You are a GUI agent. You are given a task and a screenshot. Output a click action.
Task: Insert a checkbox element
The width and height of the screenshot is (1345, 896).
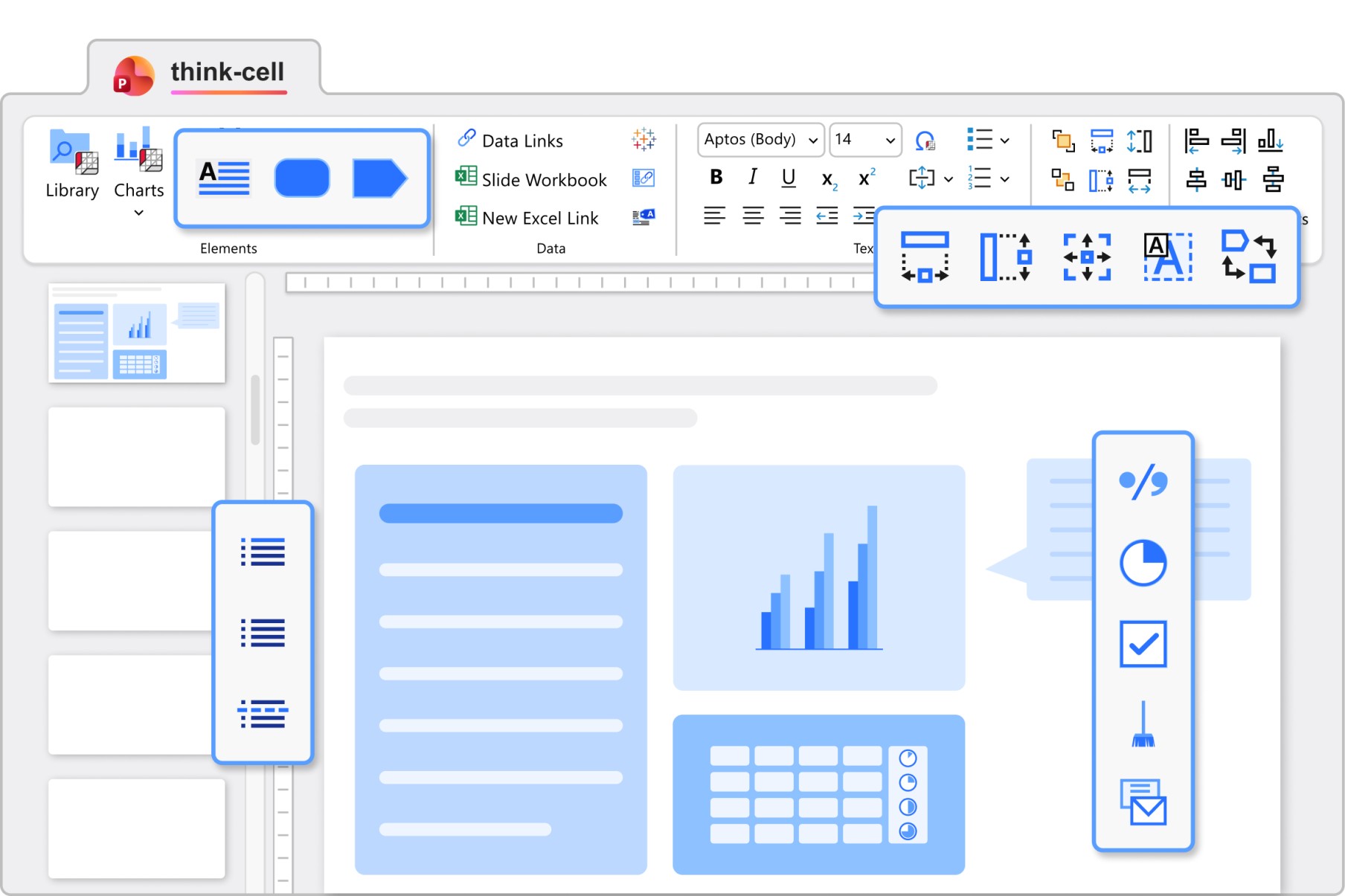[1143, 644]
